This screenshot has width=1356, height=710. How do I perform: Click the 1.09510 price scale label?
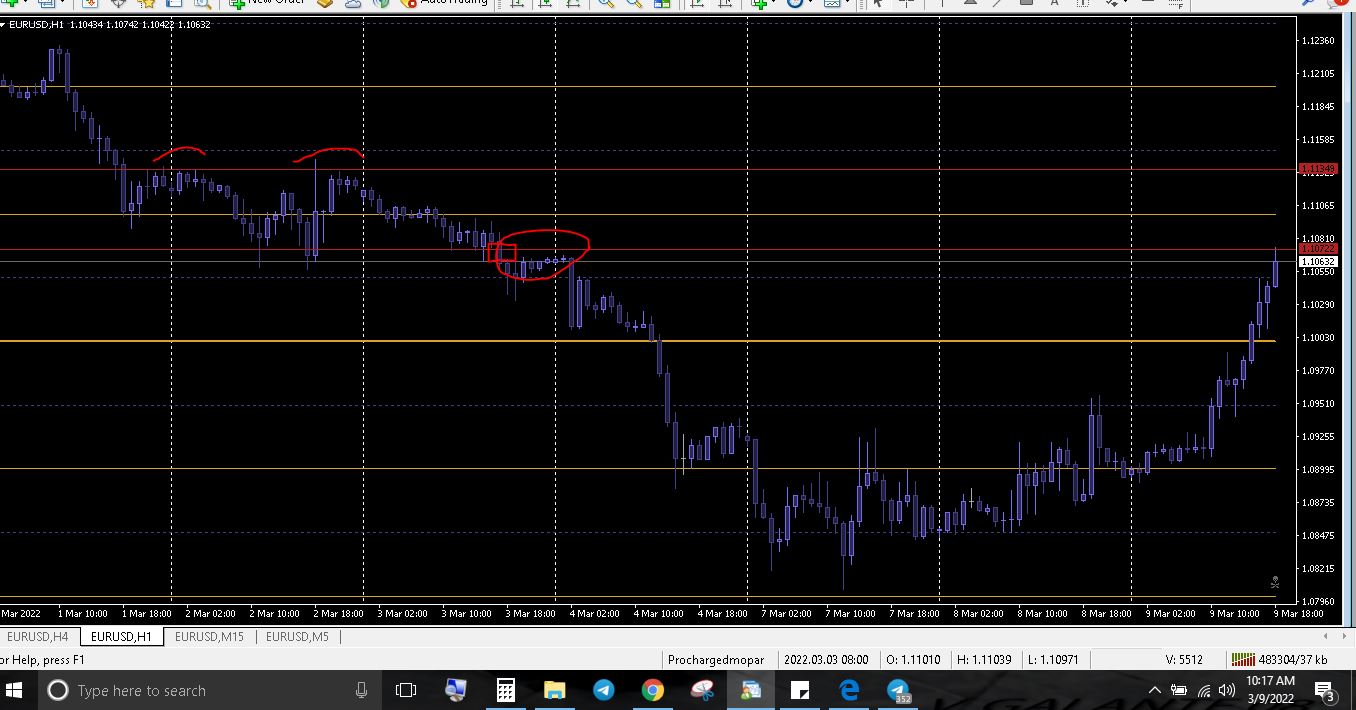(1318, 403)
